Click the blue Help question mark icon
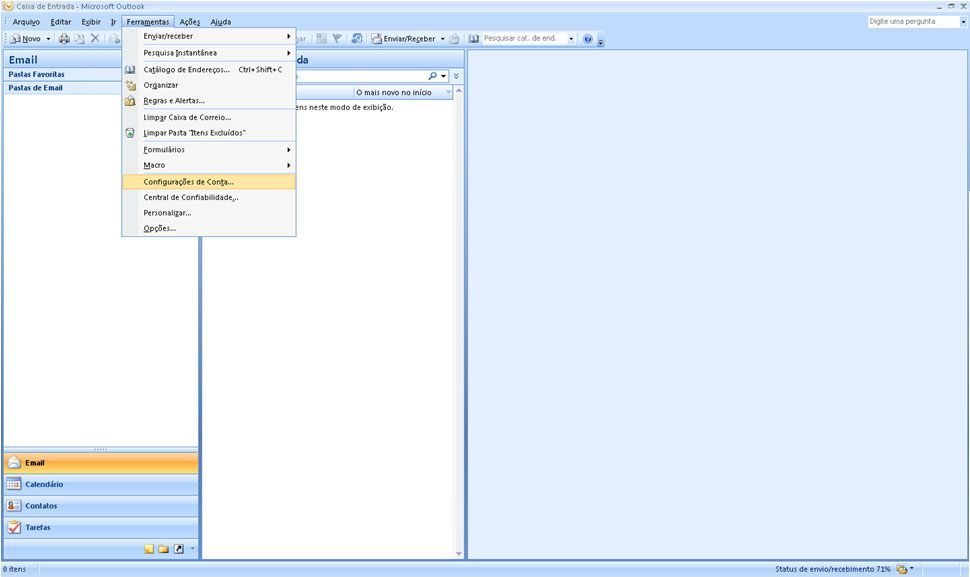Image resolution: width=970 pixels, height=577 pixels. (x=588, y=39)
